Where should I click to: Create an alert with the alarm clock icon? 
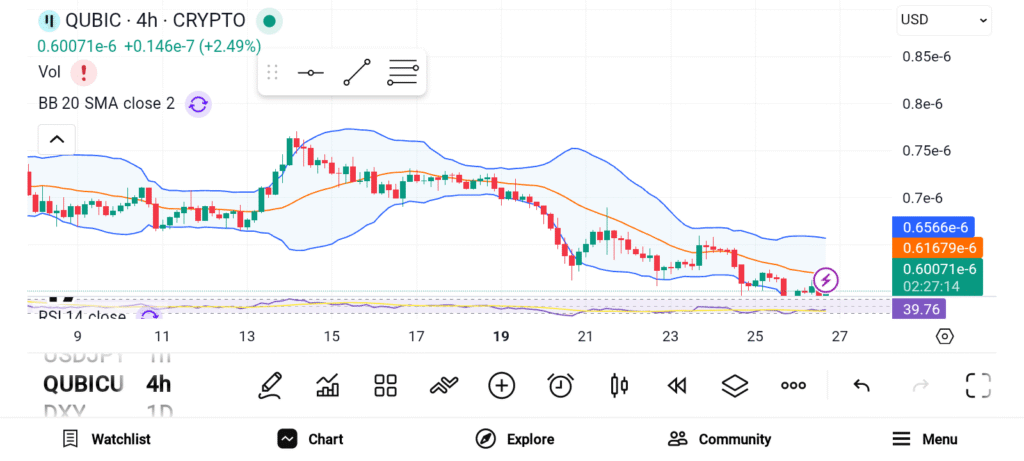pos(560,385)
